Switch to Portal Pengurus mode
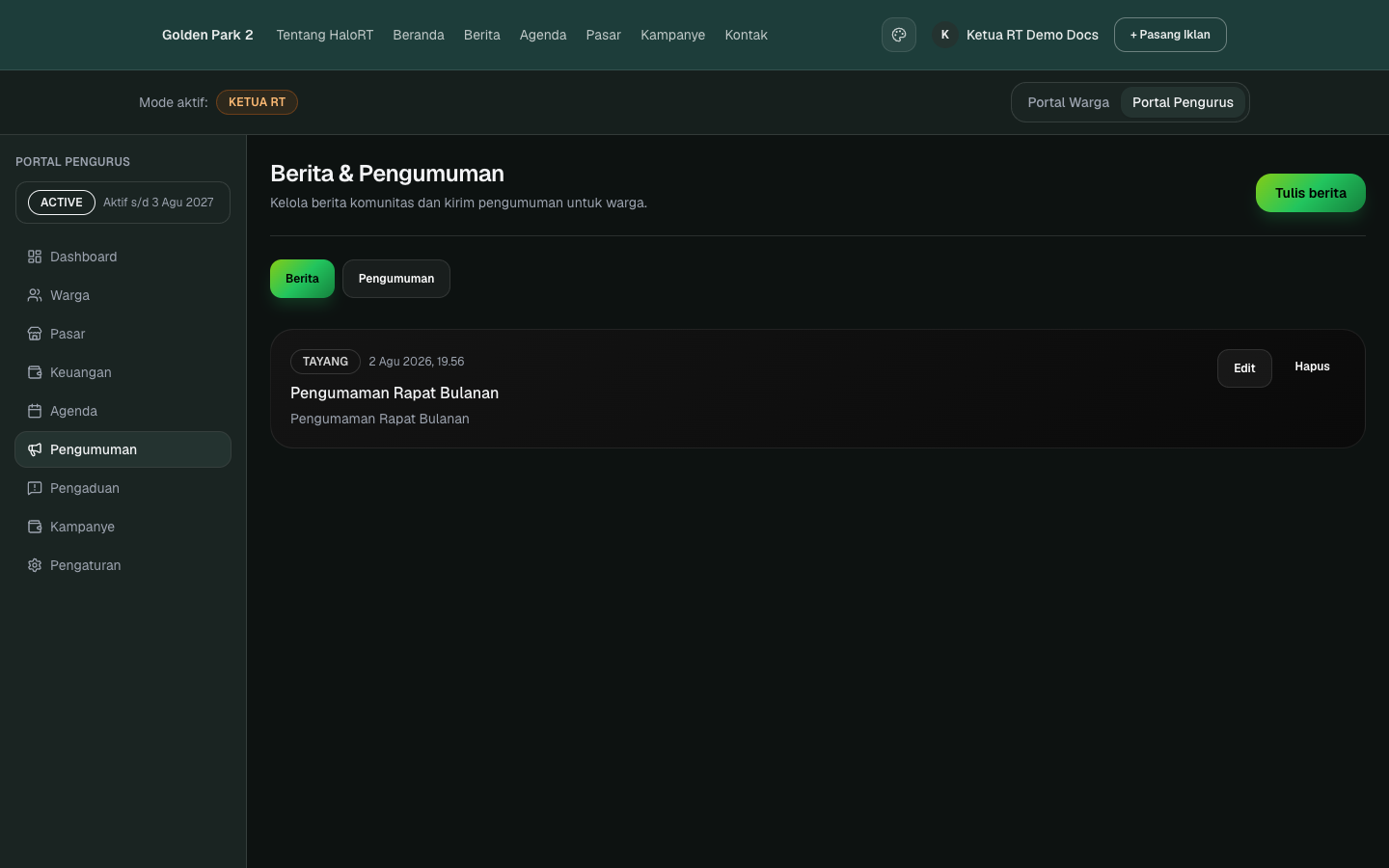Viewport: 1389px width, 868px height. coord(1183,102)
